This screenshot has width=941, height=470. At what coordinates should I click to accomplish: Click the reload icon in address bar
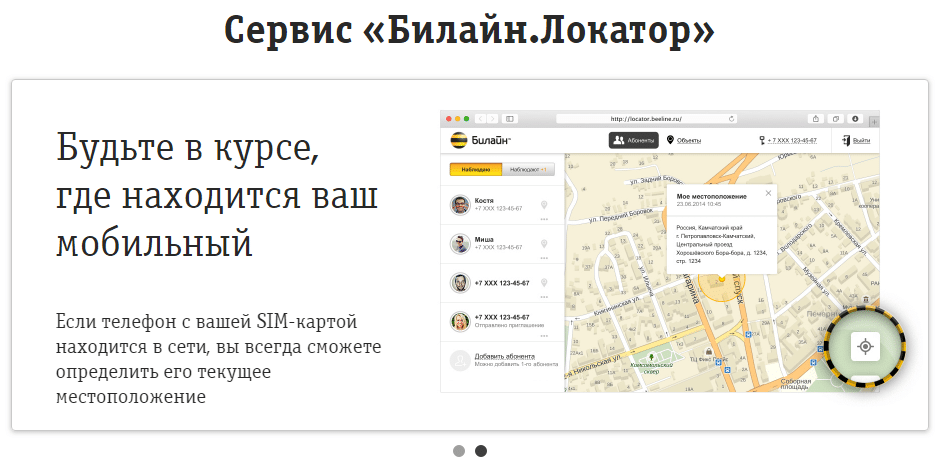pos(731,119)
